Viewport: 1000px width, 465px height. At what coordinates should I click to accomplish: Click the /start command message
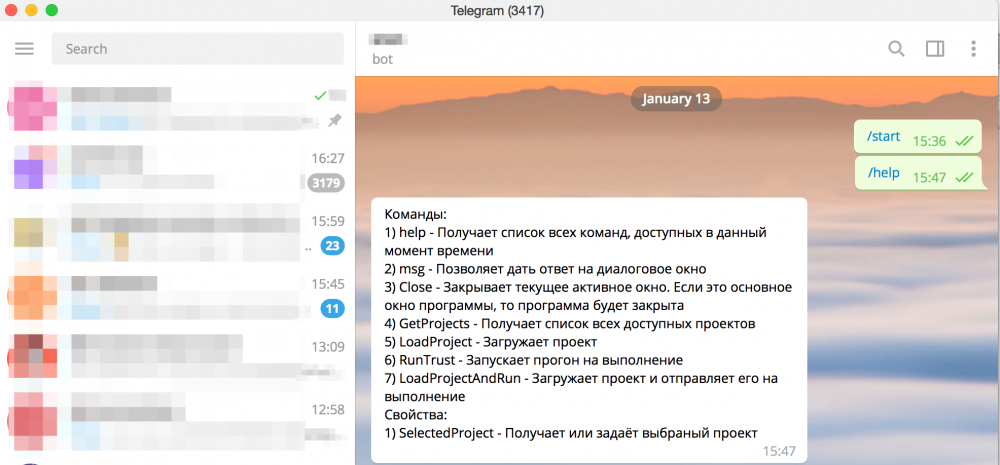[x=918, y=137]
